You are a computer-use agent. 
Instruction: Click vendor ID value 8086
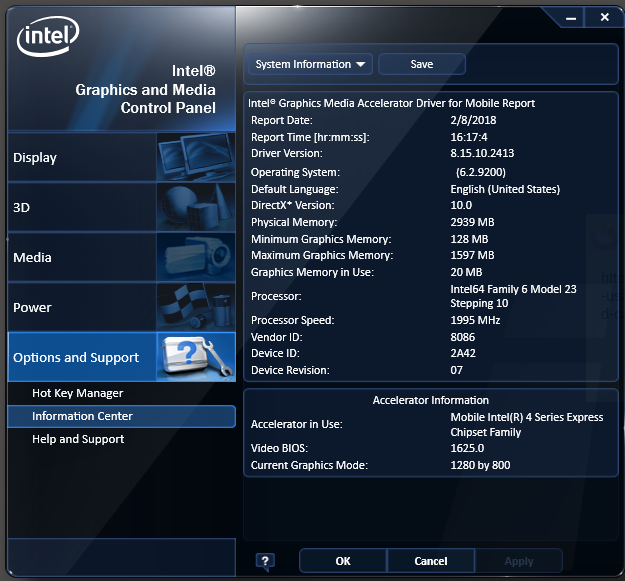tap(463, 337)
